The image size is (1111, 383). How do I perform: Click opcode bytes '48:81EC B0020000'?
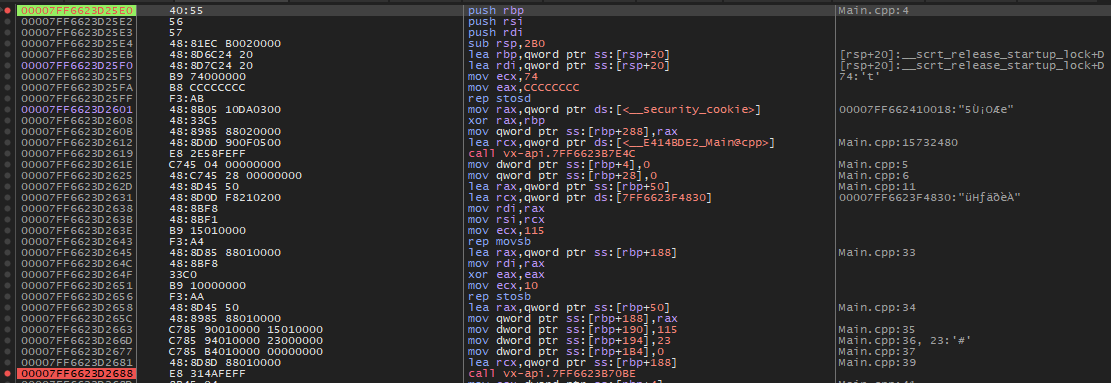(225, 43)
